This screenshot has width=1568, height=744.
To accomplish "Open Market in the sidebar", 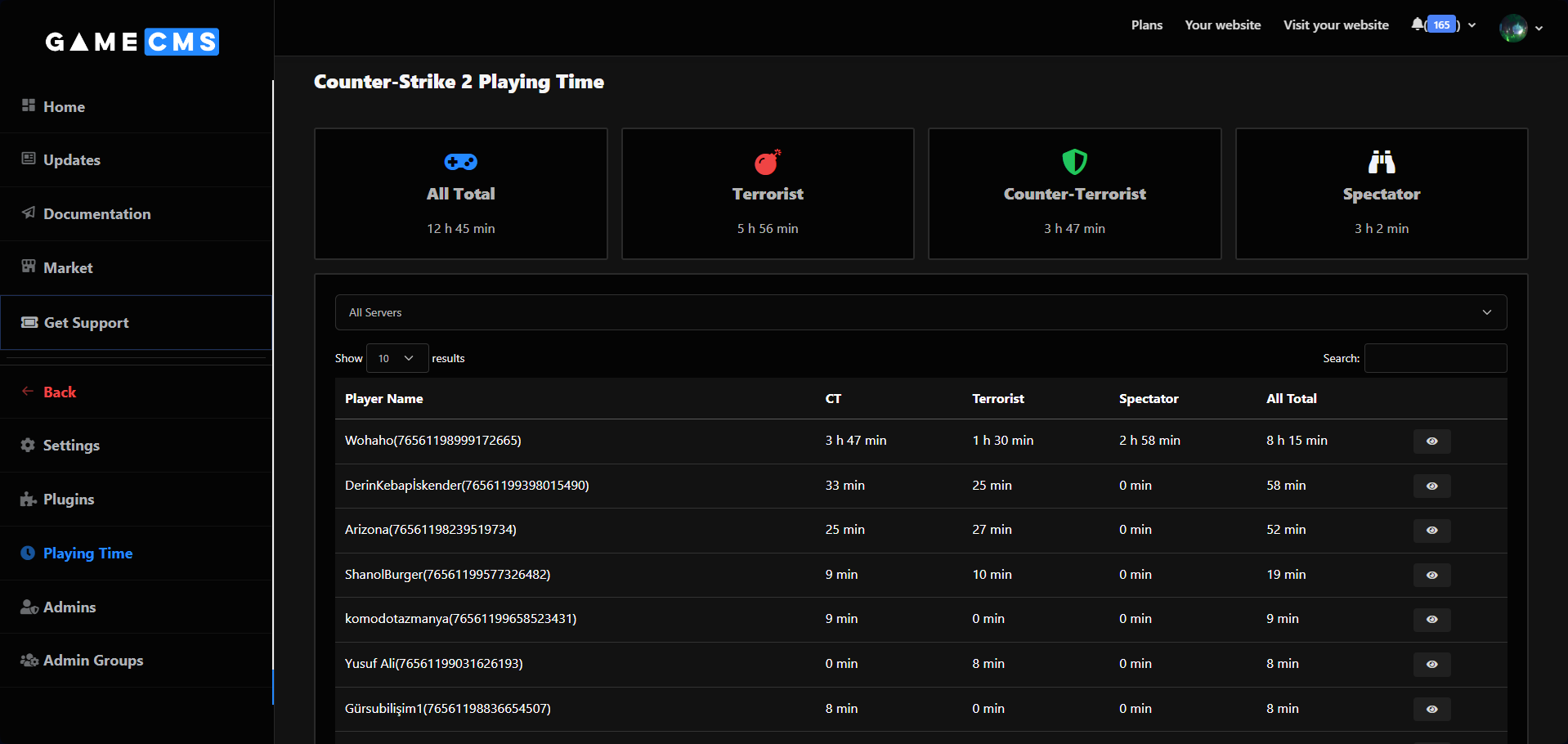I will 136,267.
